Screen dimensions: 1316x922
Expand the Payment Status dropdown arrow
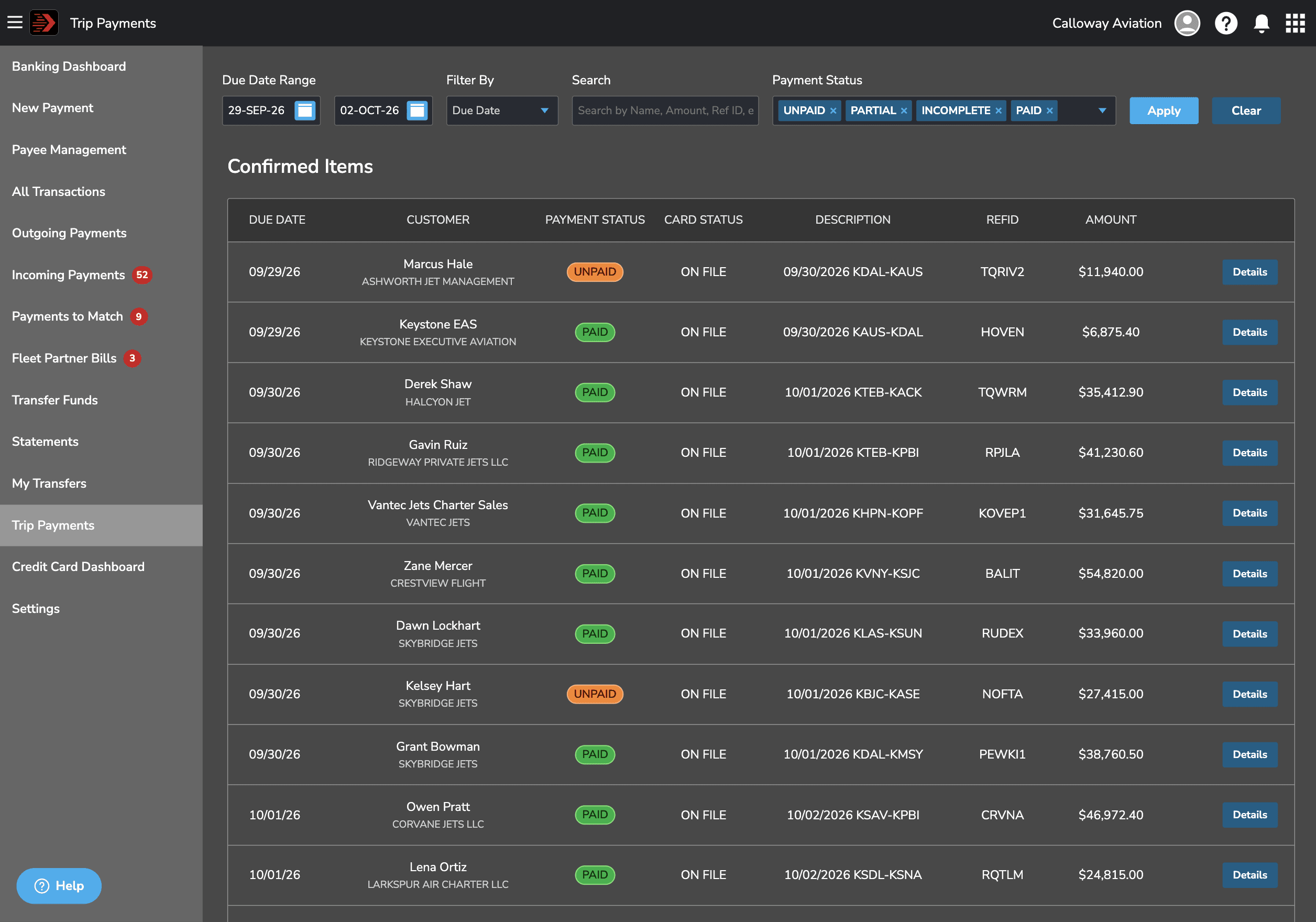(1102, 111)
